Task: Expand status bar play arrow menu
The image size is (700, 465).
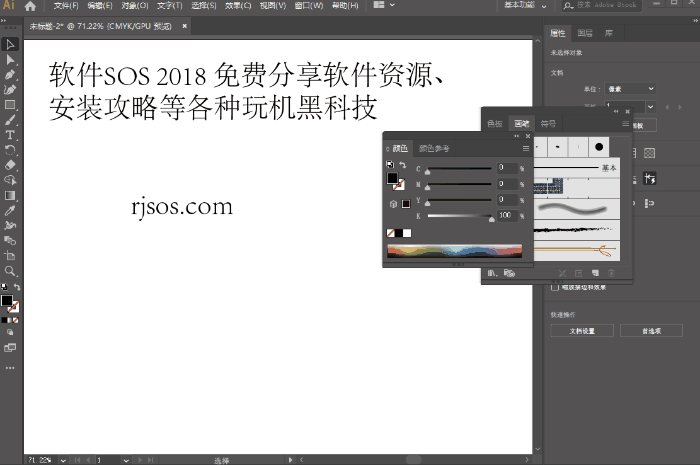Action: (x=291, y=460)
